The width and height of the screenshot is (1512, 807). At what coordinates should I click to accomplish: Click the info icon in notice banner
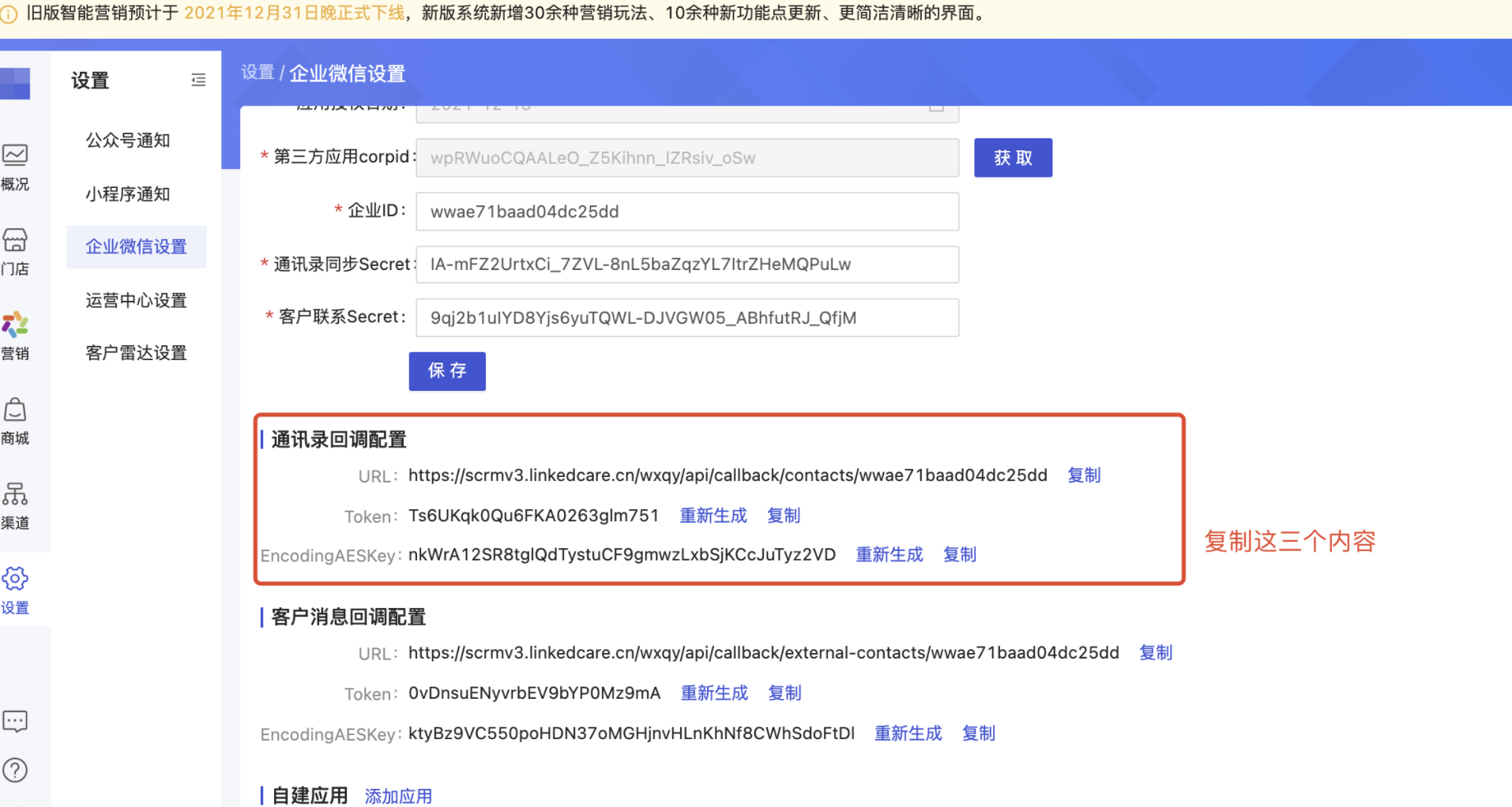click(9, 14)
